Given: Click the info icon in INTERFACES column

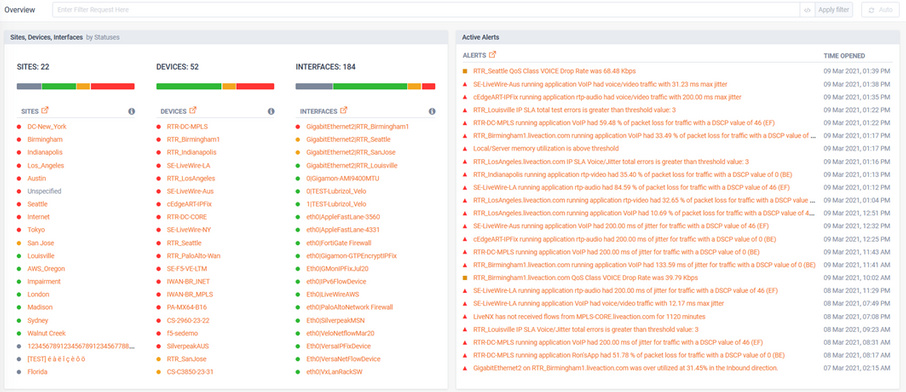Looking at the screenshot, I should 432,111.
